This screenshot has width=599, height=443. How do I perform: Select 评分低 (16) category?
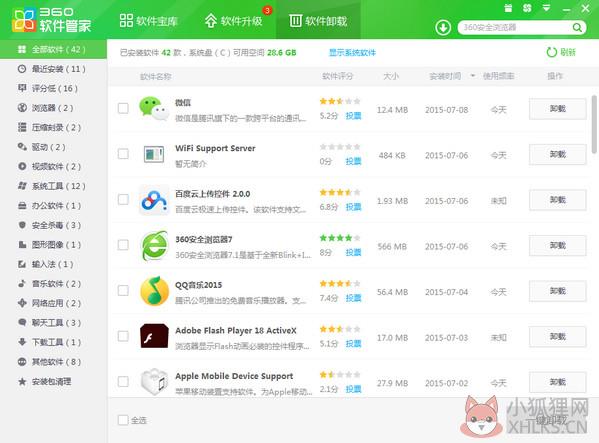pyautogui.click(x=53, y=88)
